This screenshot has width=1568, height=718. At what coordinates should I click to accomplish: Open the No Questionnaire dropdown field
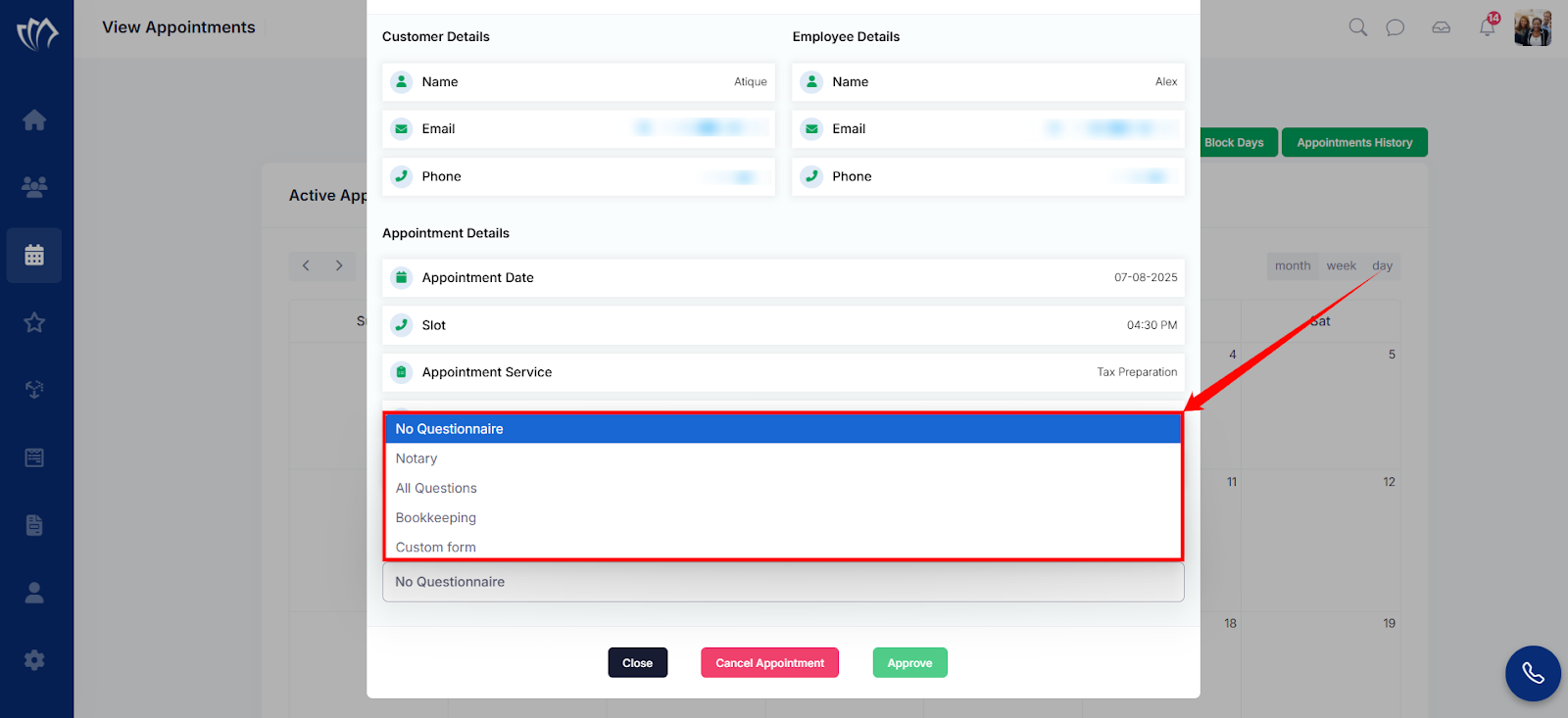(783, 582)
